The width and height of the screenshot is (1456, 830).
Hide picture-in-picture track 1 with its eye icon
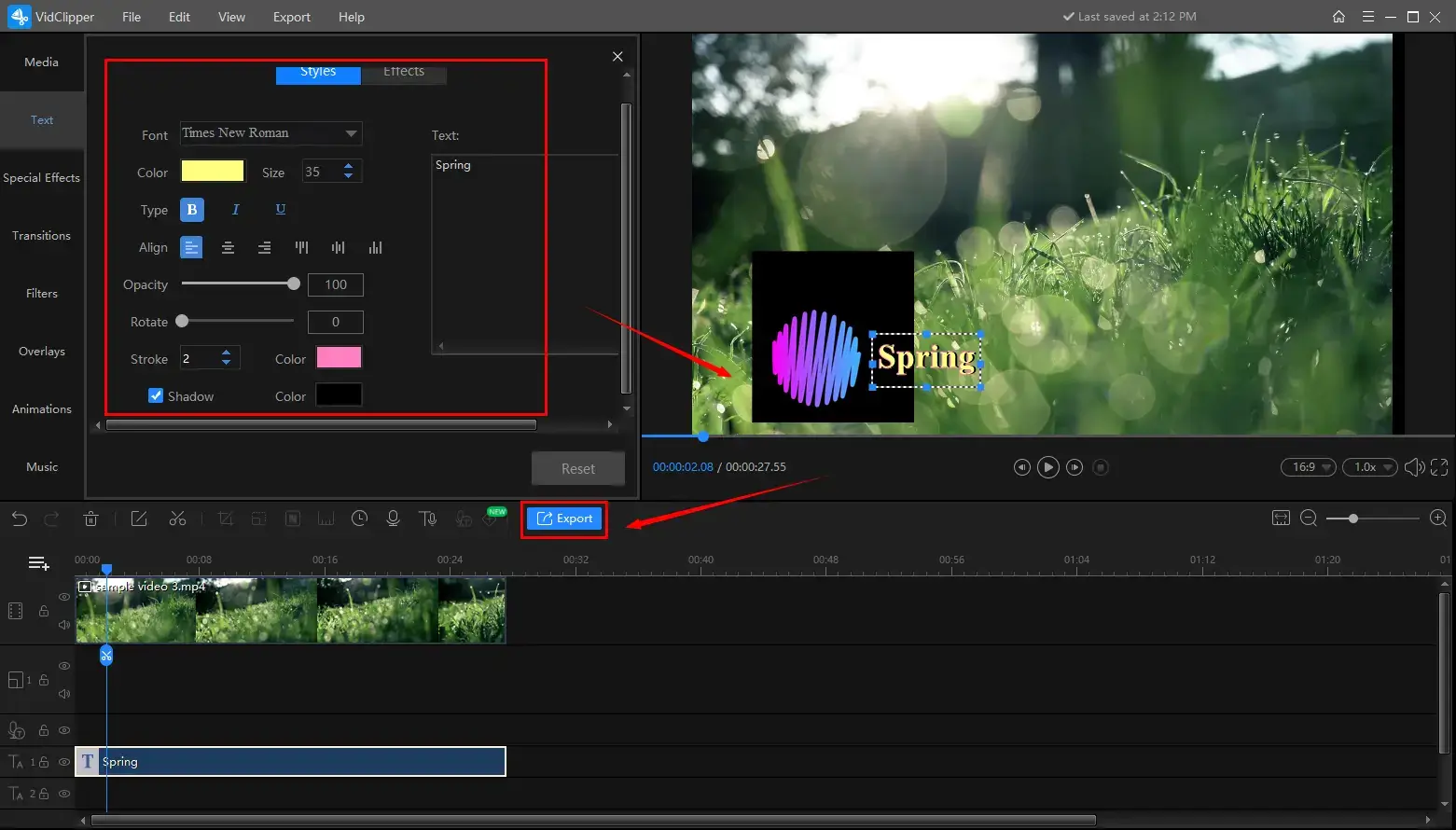[x=64, y=666]
